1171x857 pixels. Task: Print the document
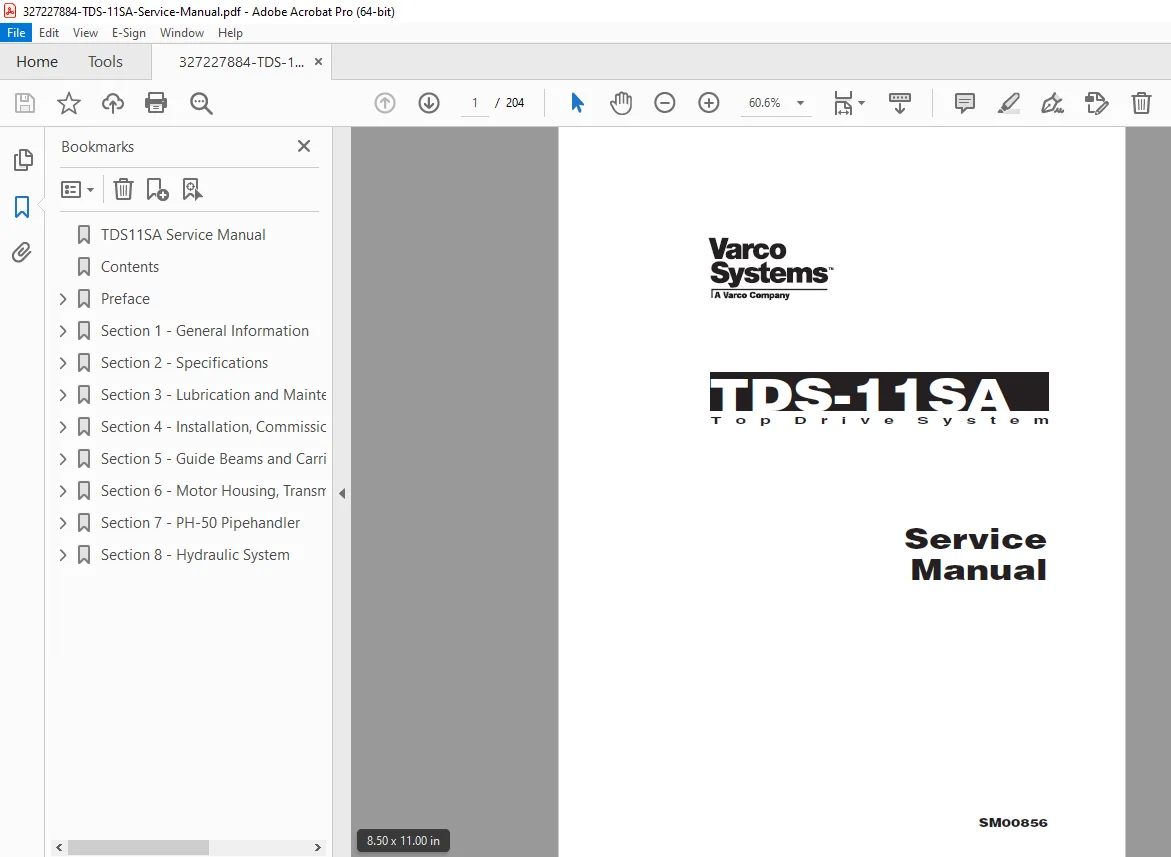tap(156, 103)
